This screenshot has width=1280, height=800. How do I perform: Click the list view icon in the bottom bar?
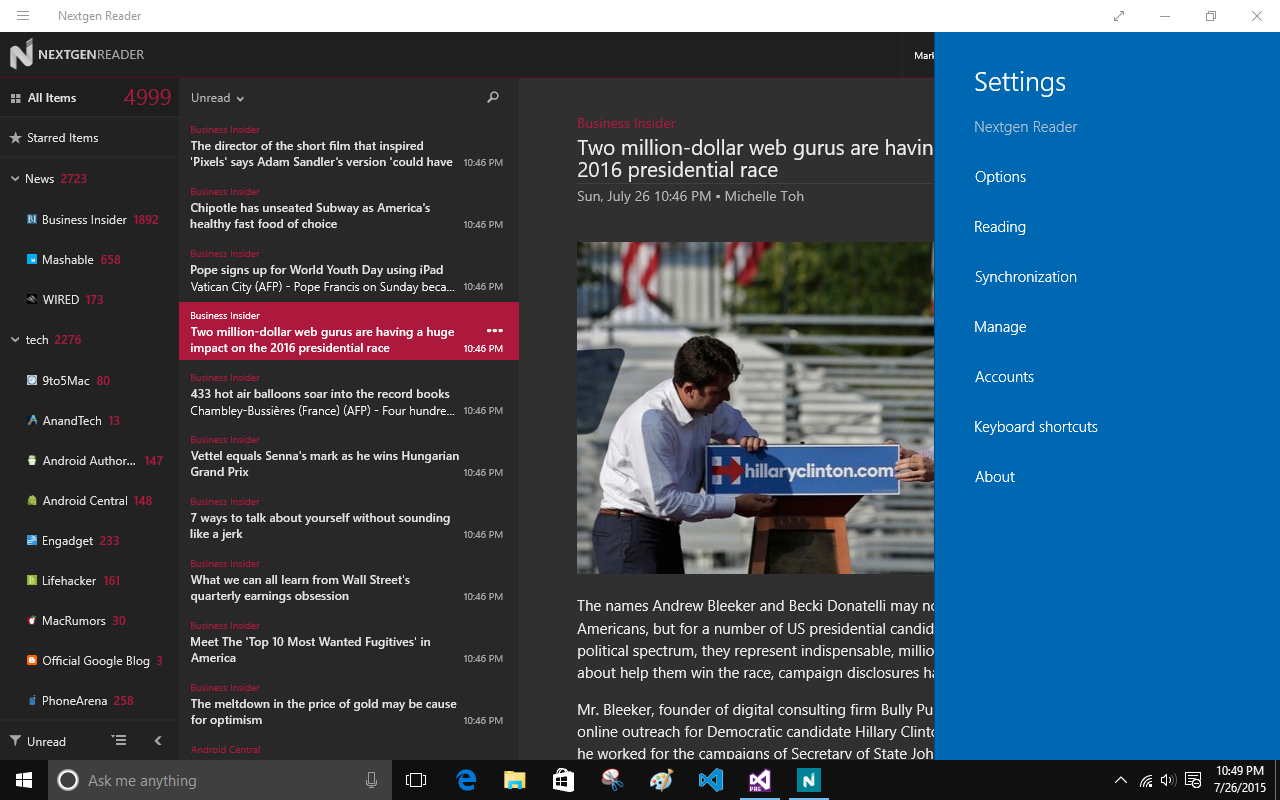(x=120, y=741)
